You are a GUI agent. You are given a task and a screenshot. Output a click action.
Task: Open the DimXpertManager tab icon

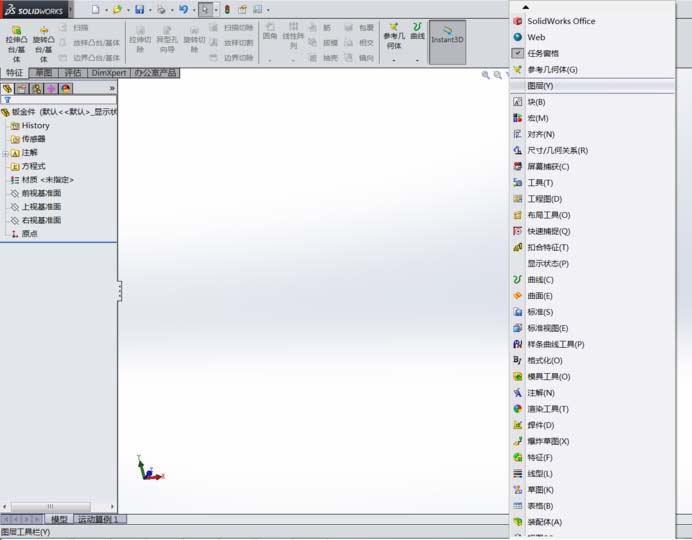pos(51,89)
